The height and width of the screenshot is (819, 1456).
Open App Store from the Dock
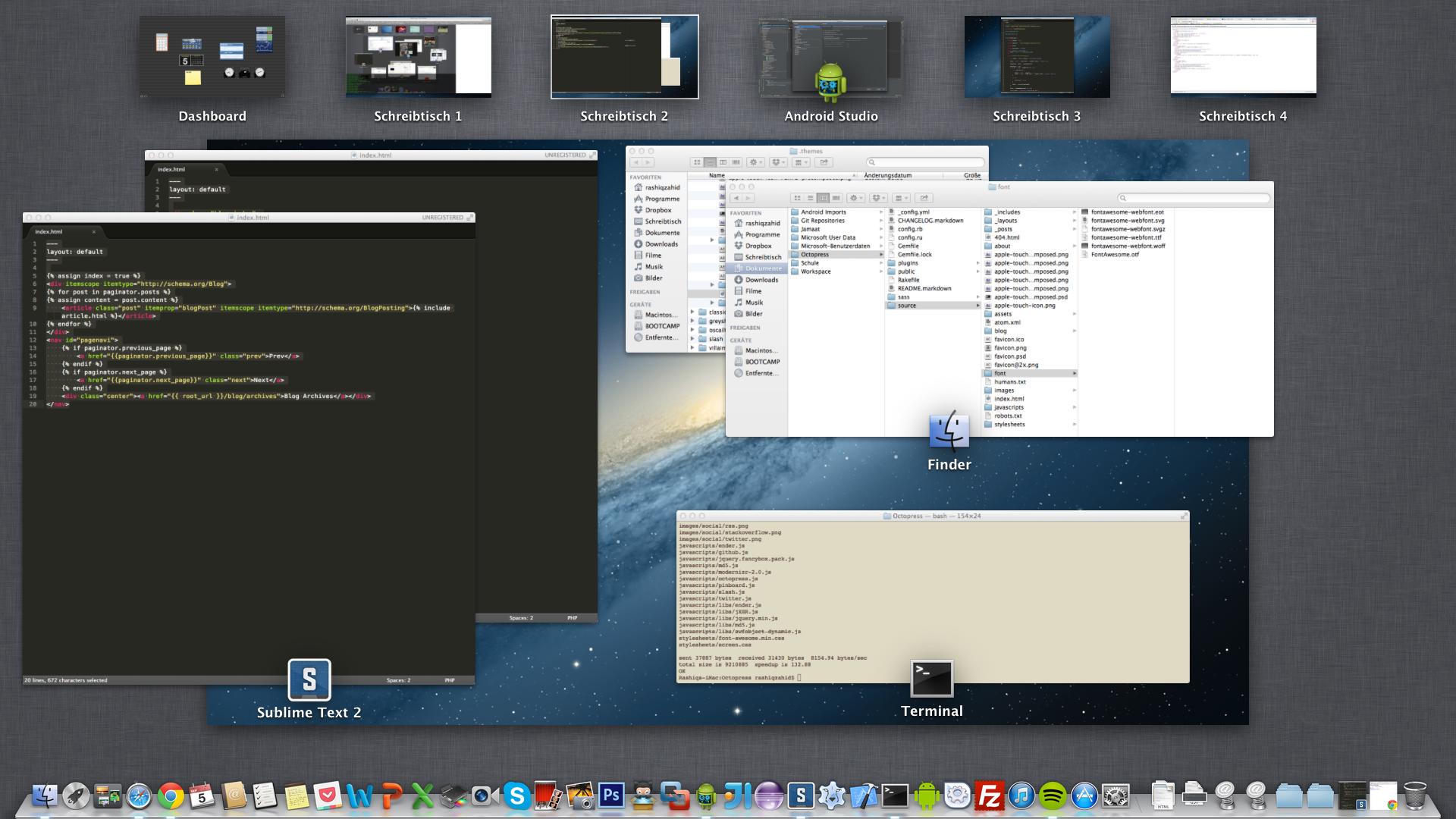(x=1084, y=795)
